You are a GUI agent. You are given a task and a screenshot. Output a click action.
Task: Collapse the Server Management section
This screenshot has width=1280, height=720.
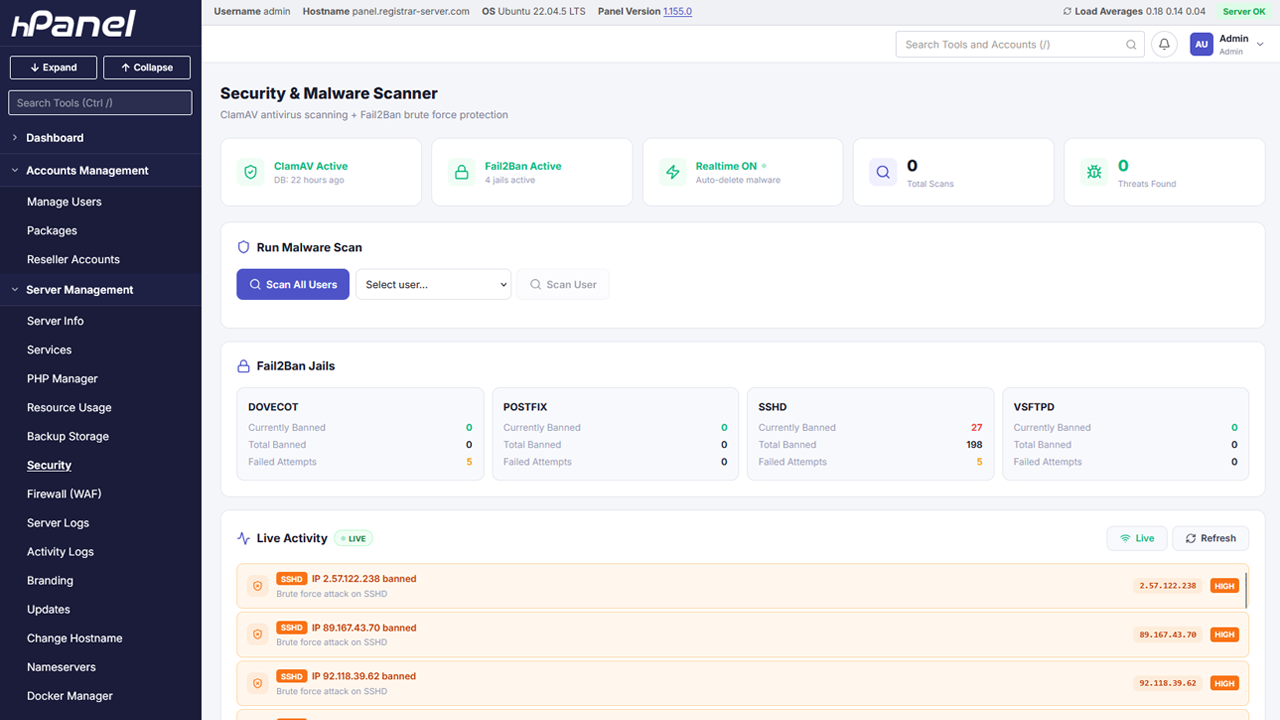[x=100, y=290]
